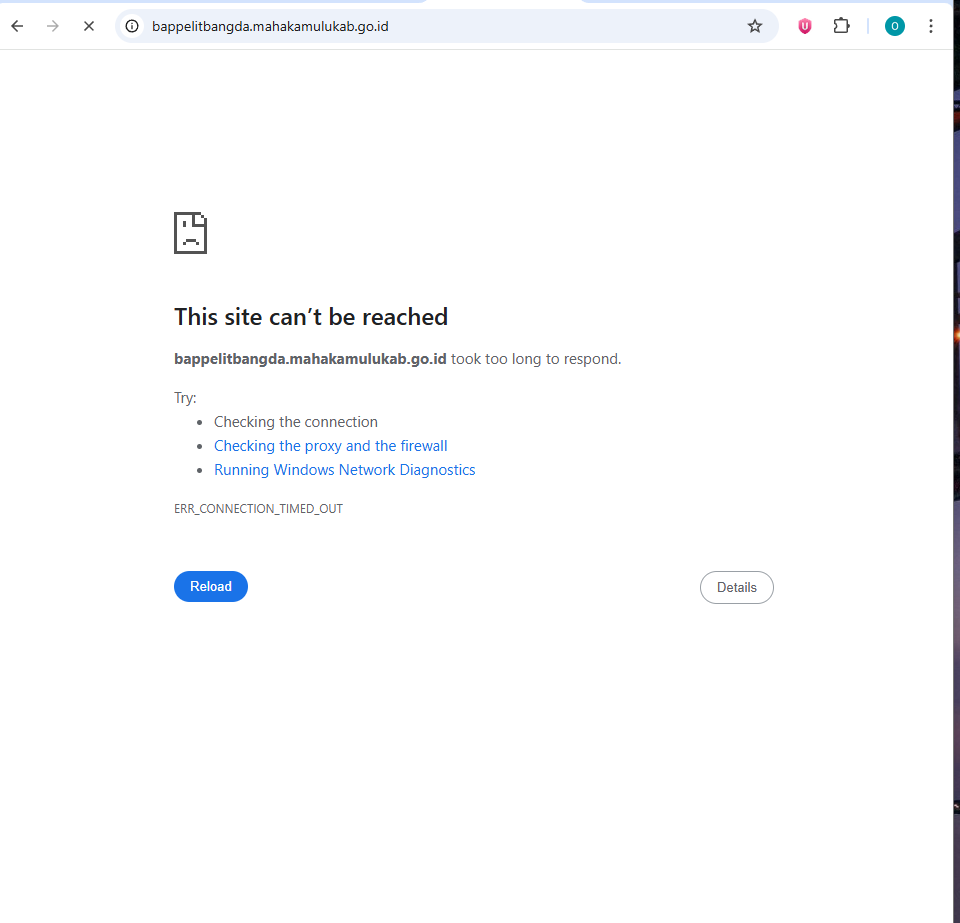
Task: Click the Reload button
Action: tap(211, 586)
